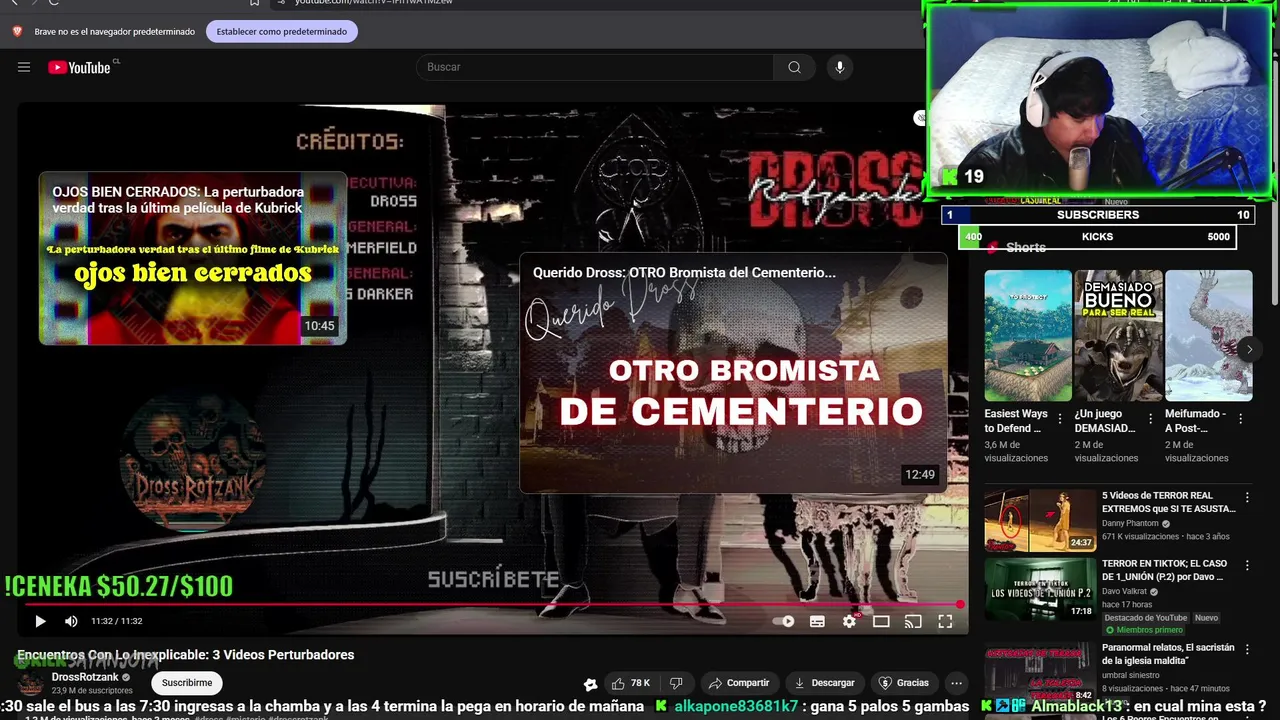Image resolution: width=1280 pixels, height=720 pixels.
Task: Expand next Shorts with the right chevron
Action: [1249, 349]
